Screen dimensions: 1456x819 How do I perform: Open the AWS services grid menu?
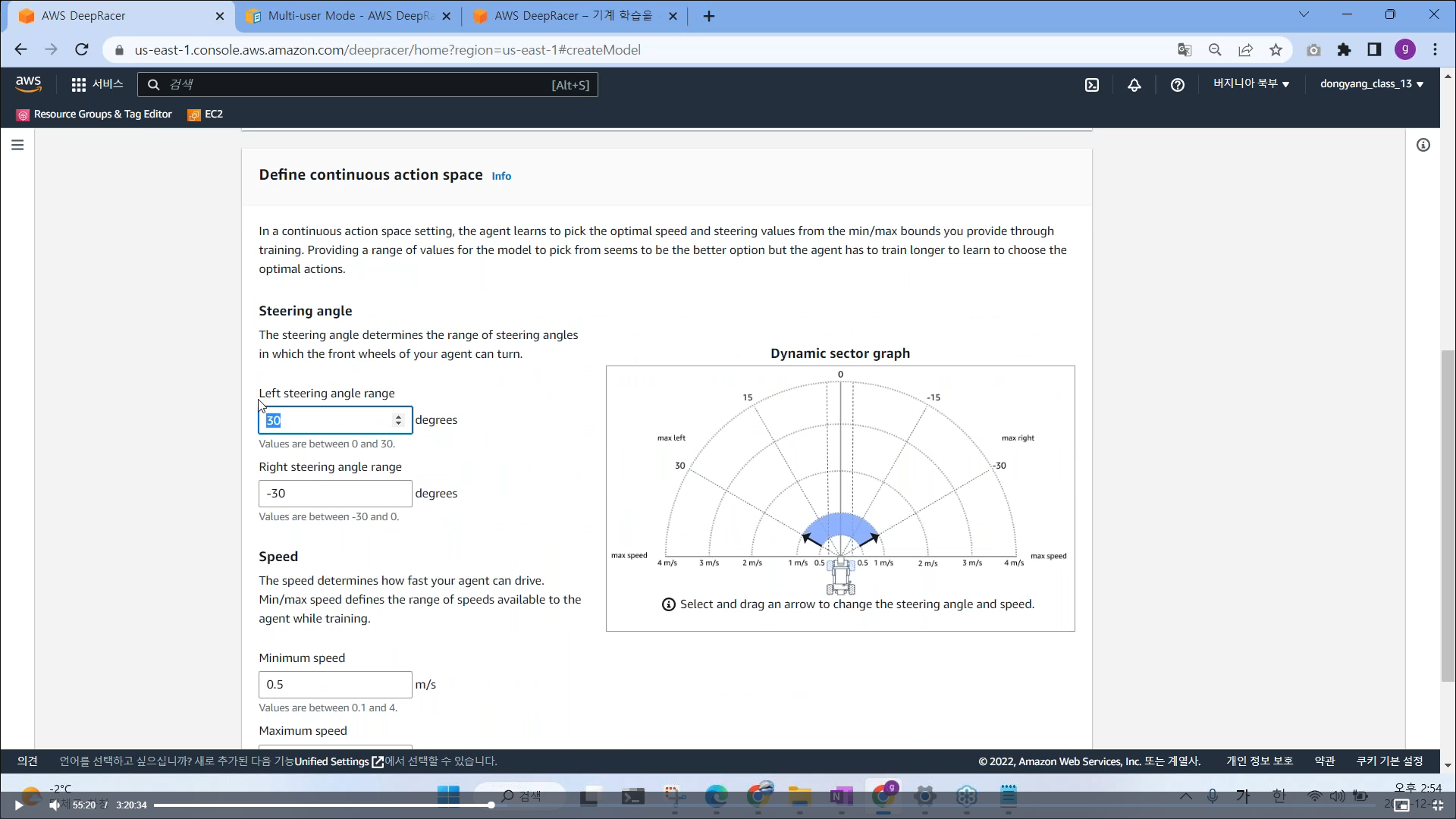pyautogui.click(x=79, y=85)
